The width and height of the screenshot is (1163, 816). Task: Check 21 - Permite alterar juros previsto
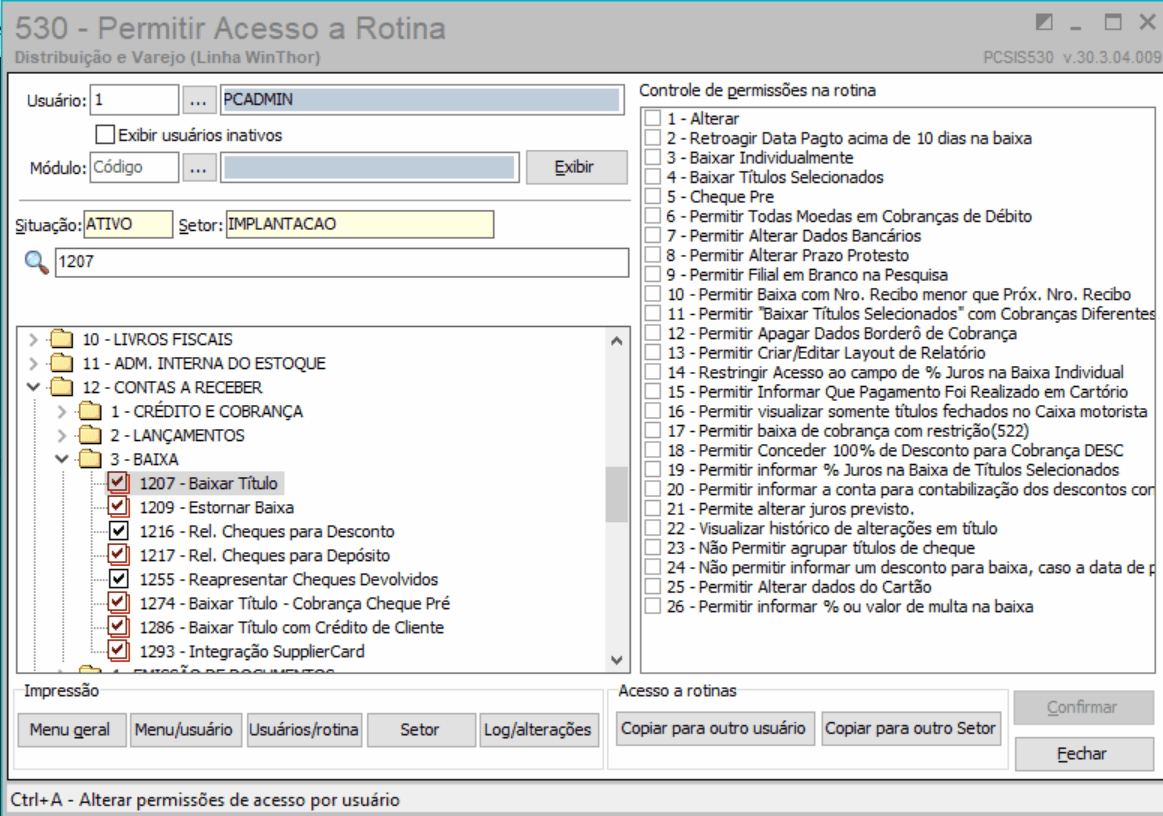(x=653, y=509)
